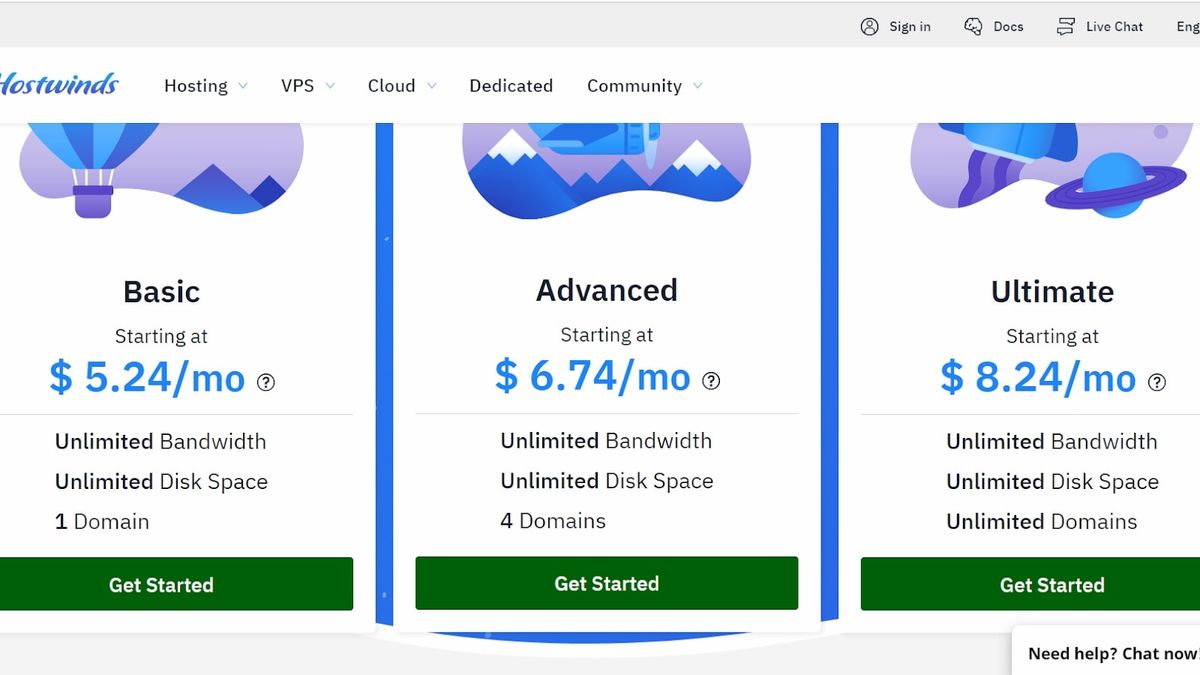Click the tooltip icon next to $6.74/mo
Viewport: 1200px width, 675px height.
pos(710,380)
